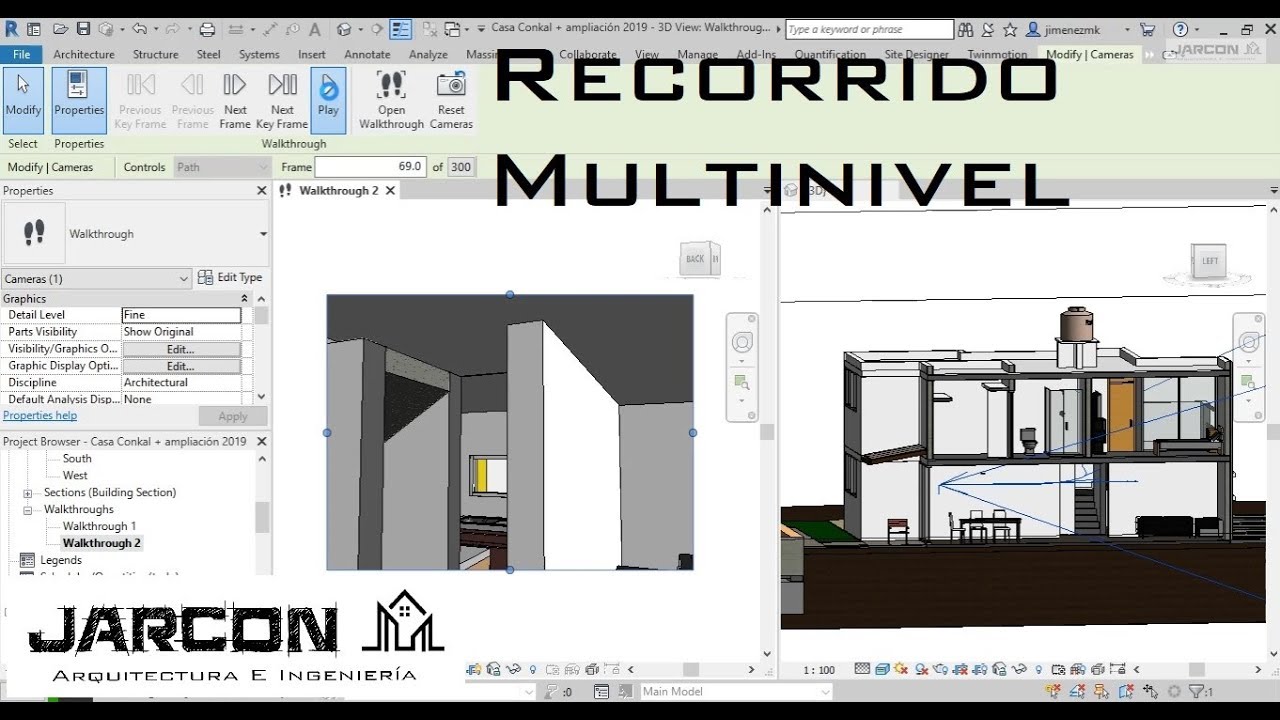
Task: Go to Next Frame in Walkthrough panel
Action: [x=235, y=100]
